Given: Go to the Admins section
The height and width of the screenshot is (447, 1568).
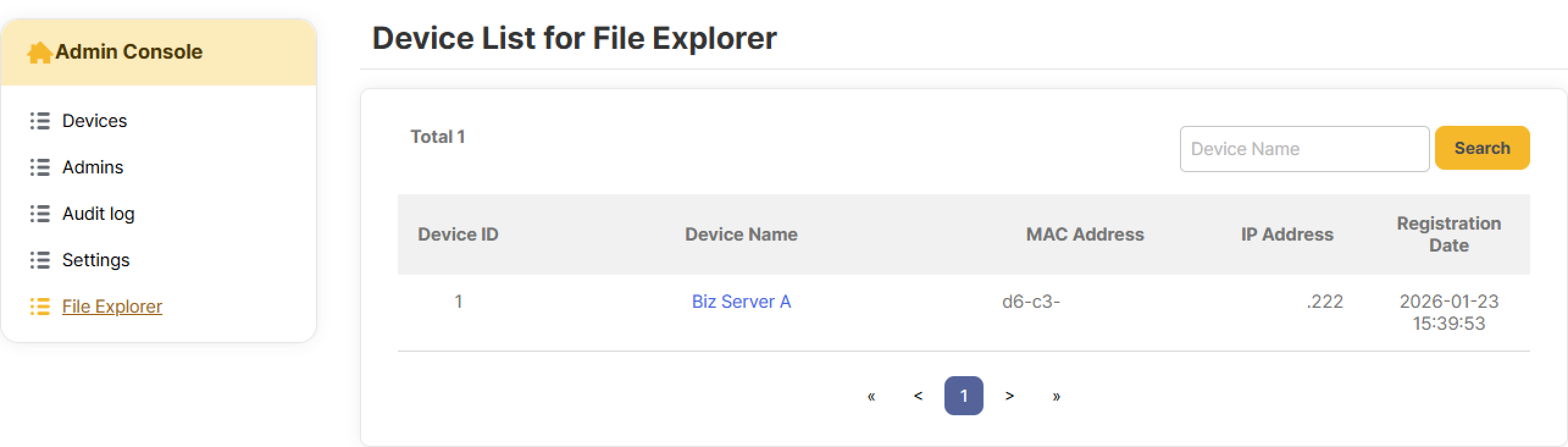Looking at the screenshot, I should point(93,167).
